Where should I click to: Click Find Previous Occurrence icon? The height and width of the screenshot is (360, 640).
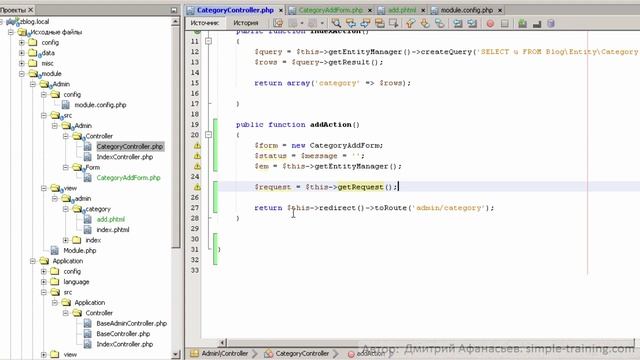(351, 23)
